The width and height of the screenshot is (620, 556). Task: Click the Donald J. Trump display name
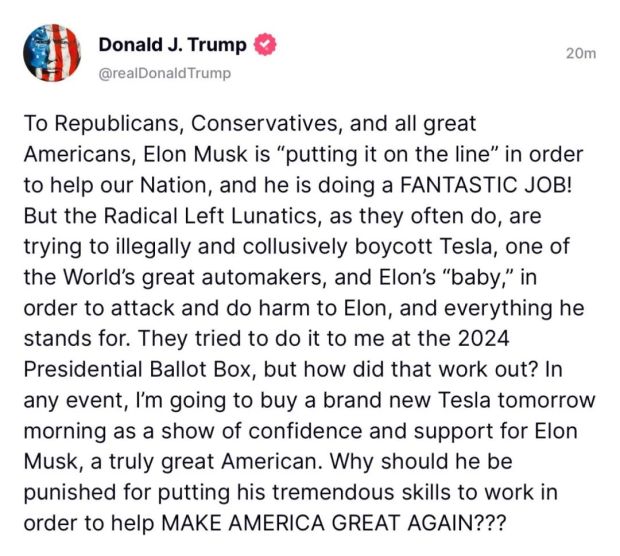pos(174,45)
